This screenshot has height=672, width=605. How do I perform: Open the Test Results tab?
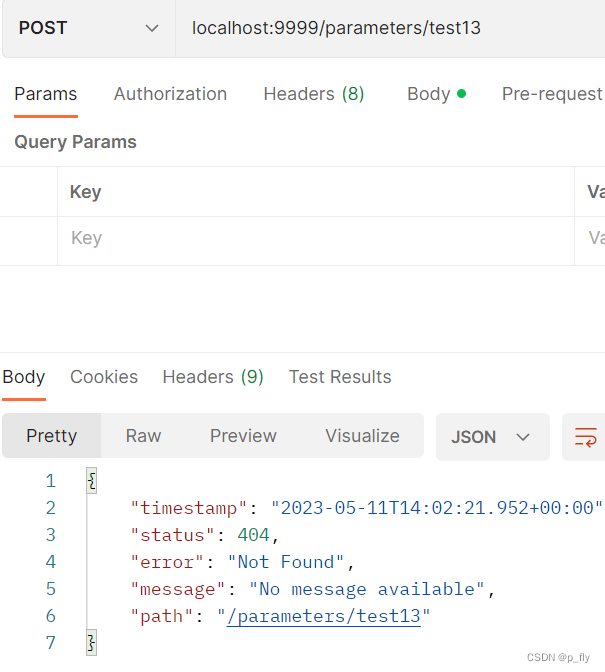340,377
